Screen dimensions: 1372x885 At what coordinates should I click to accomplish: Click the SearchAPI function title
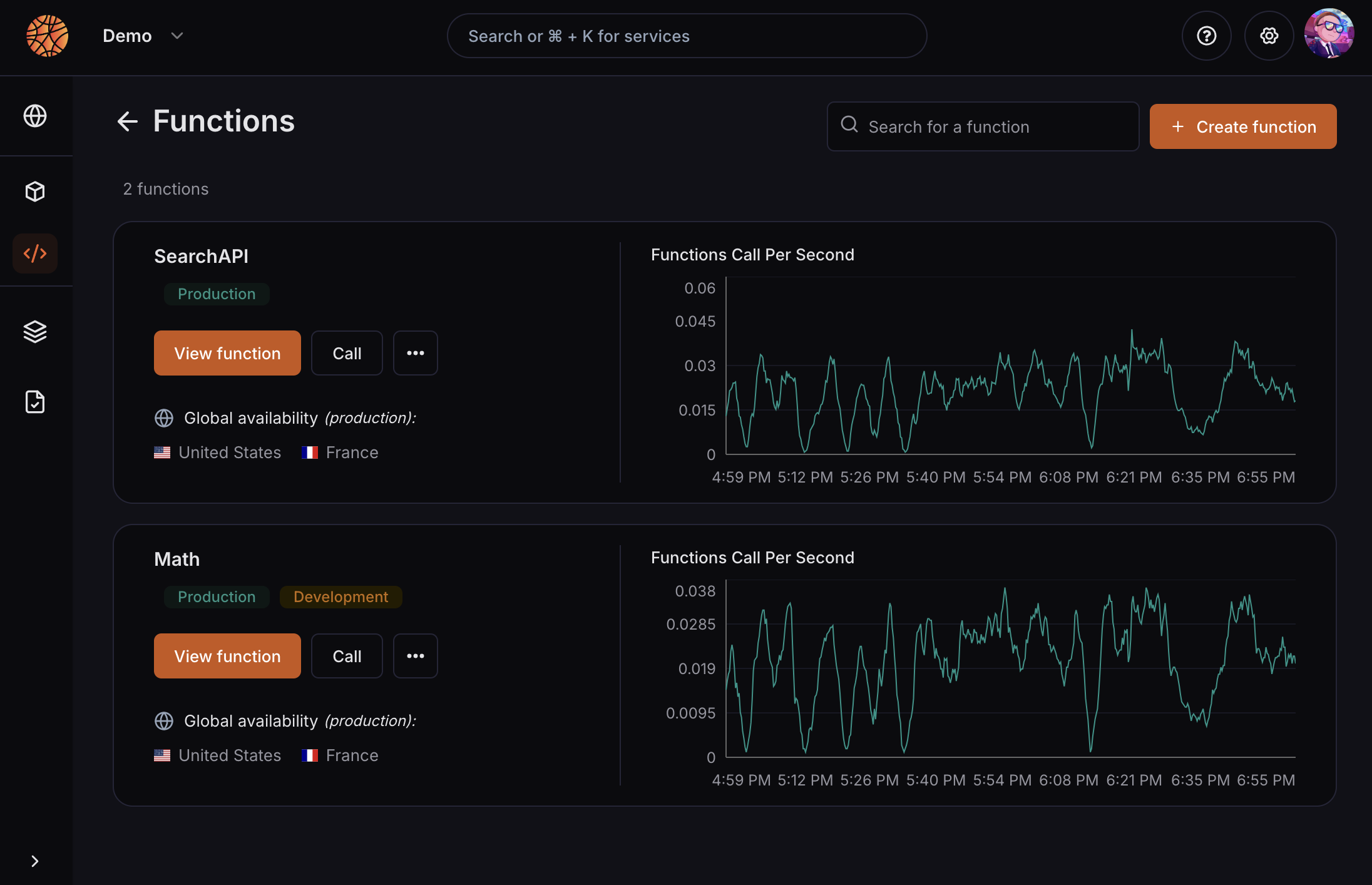pyautogui.click(x=201, y=256)
